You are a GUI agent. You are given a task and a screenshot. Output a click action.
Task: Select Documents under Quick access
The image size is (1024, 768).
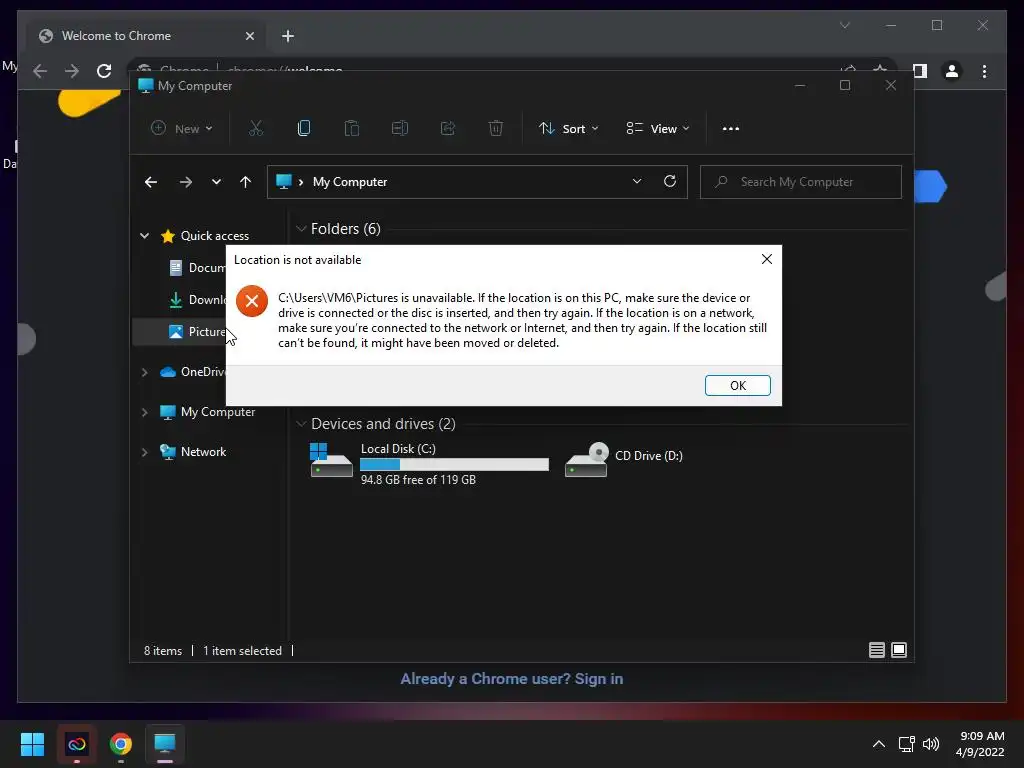(x=197, y=268)
